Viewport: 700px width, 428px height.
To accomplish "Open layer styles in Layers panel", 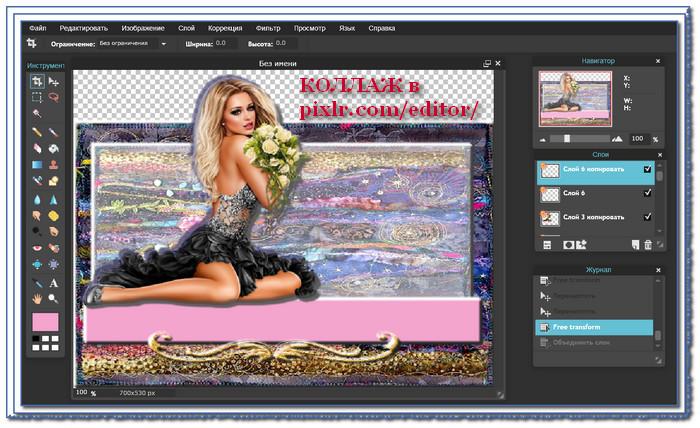I will tap(581, 245).
